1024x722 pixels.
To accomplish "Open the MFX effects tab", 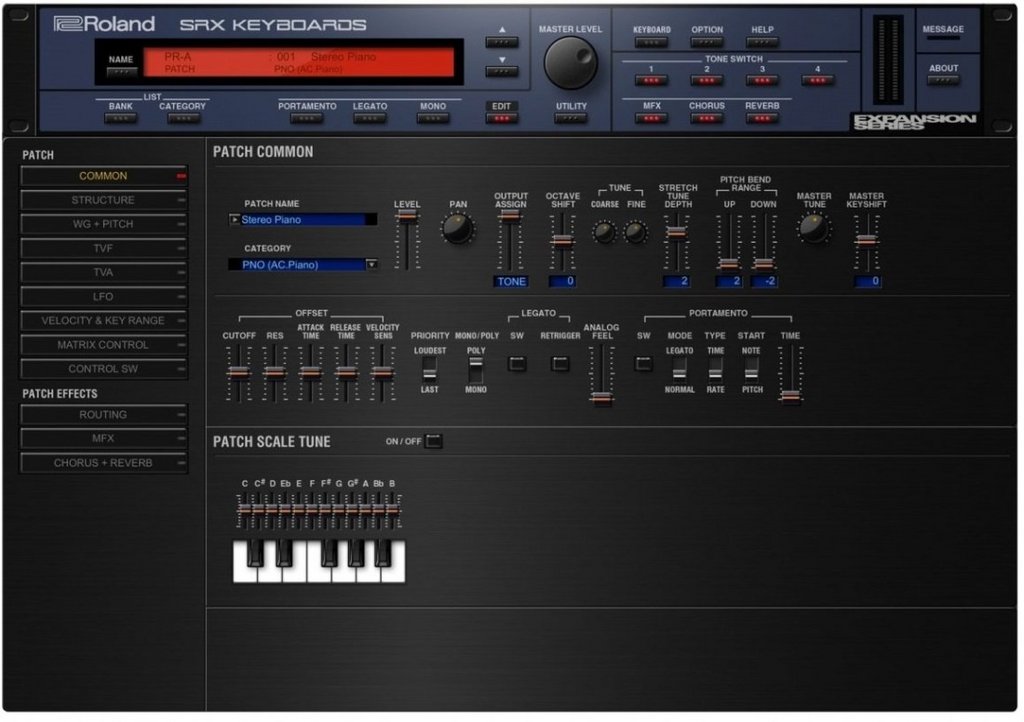I will [103, 438].
